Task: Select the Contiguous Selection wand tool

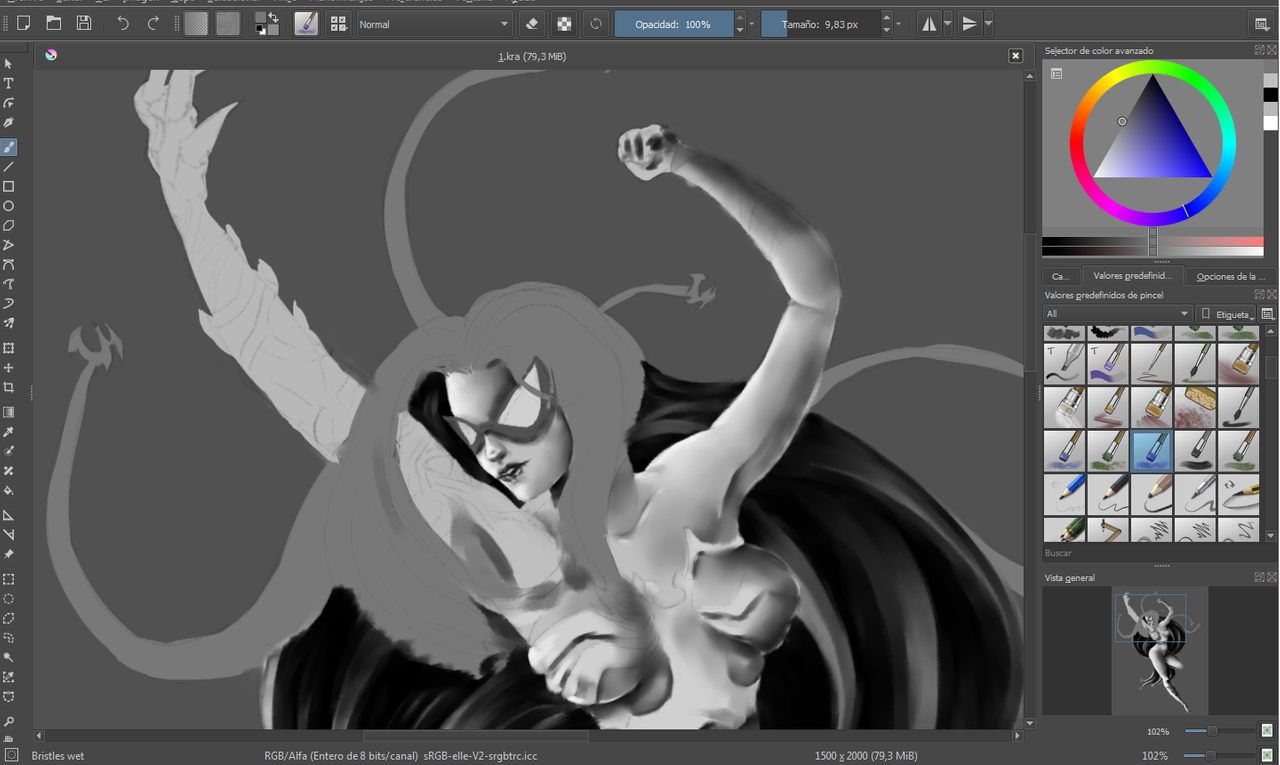Action: pyautogui.click(x=9, y=658)
